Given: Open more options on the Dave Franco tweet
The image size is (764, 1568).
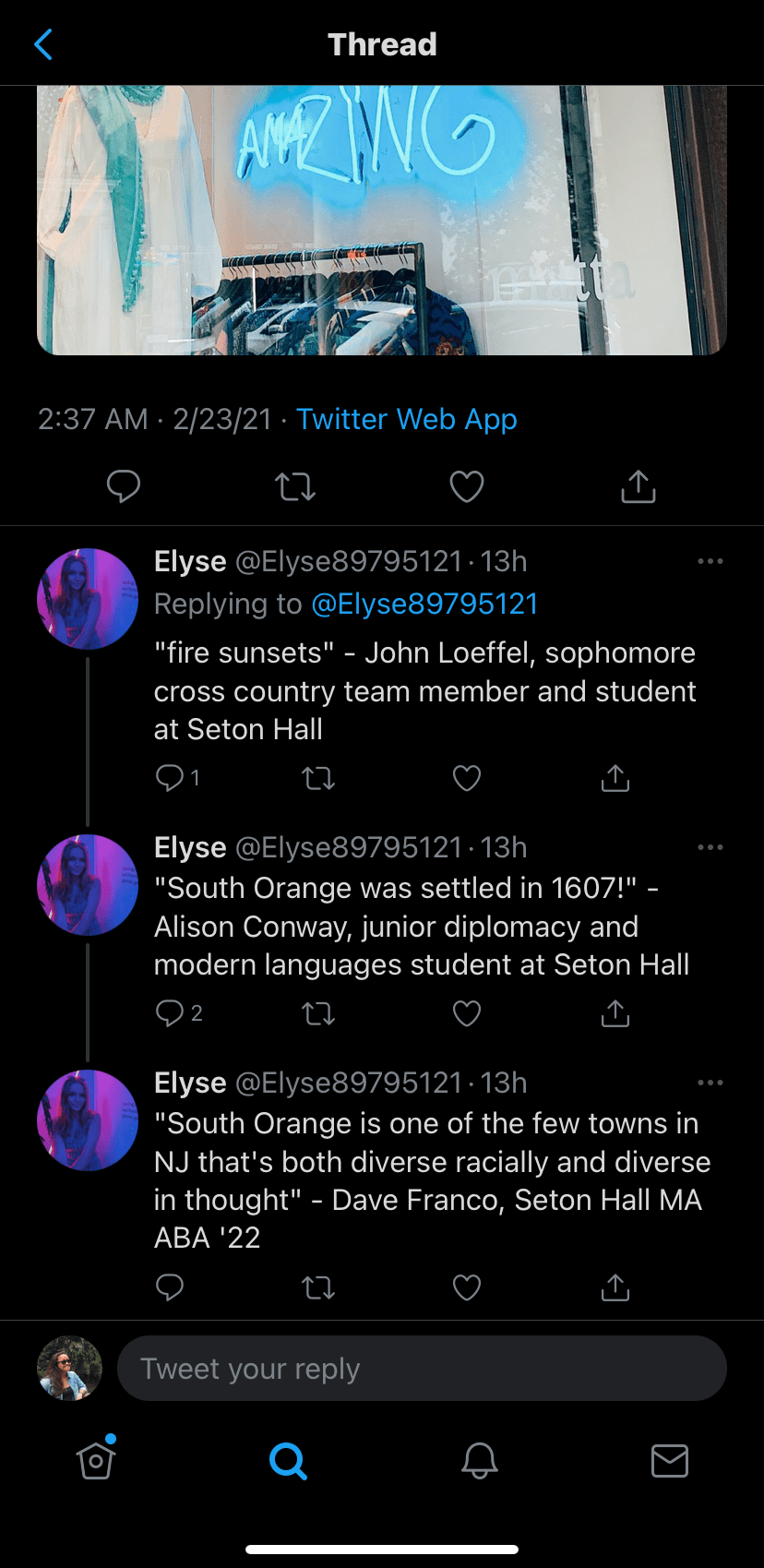Looking at the screenshot, I should [x=710, y=1083].
